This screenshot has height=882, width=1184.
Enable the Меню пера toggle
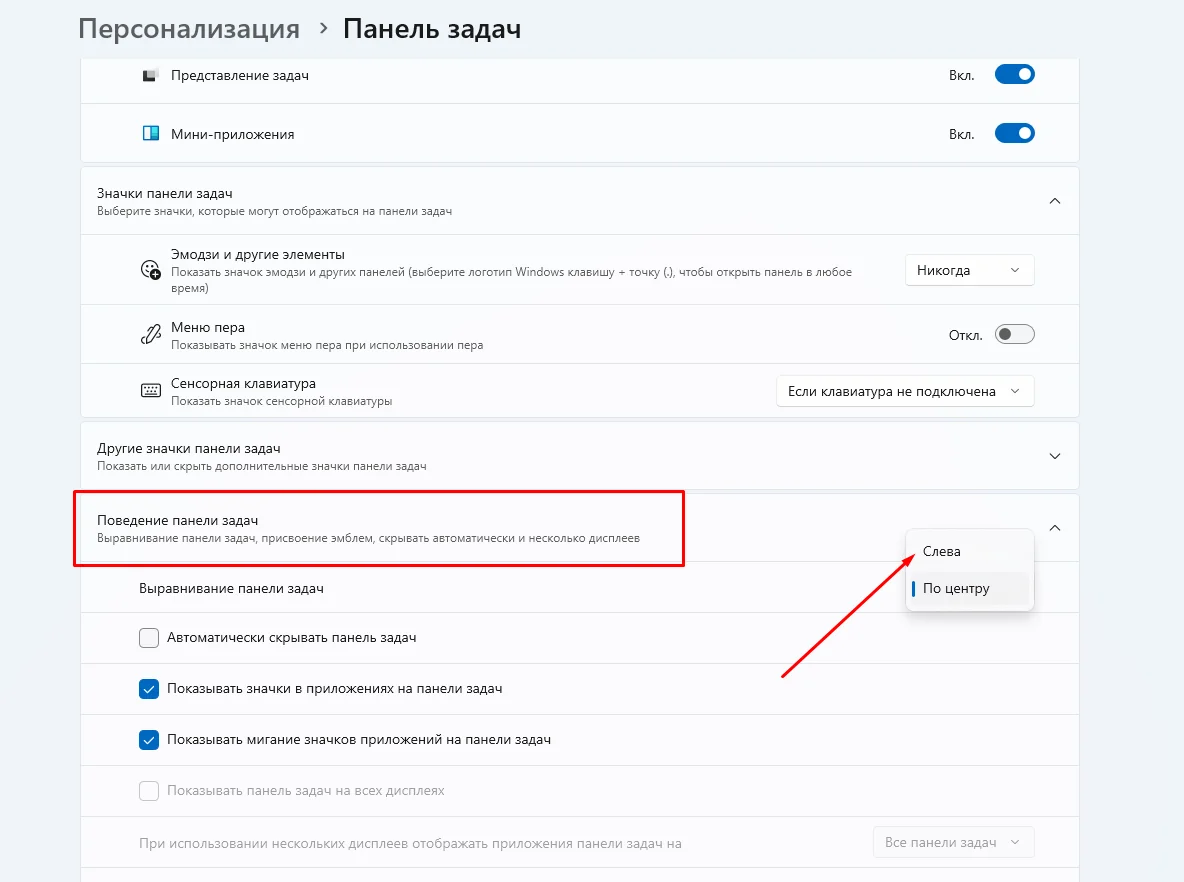1014,334
